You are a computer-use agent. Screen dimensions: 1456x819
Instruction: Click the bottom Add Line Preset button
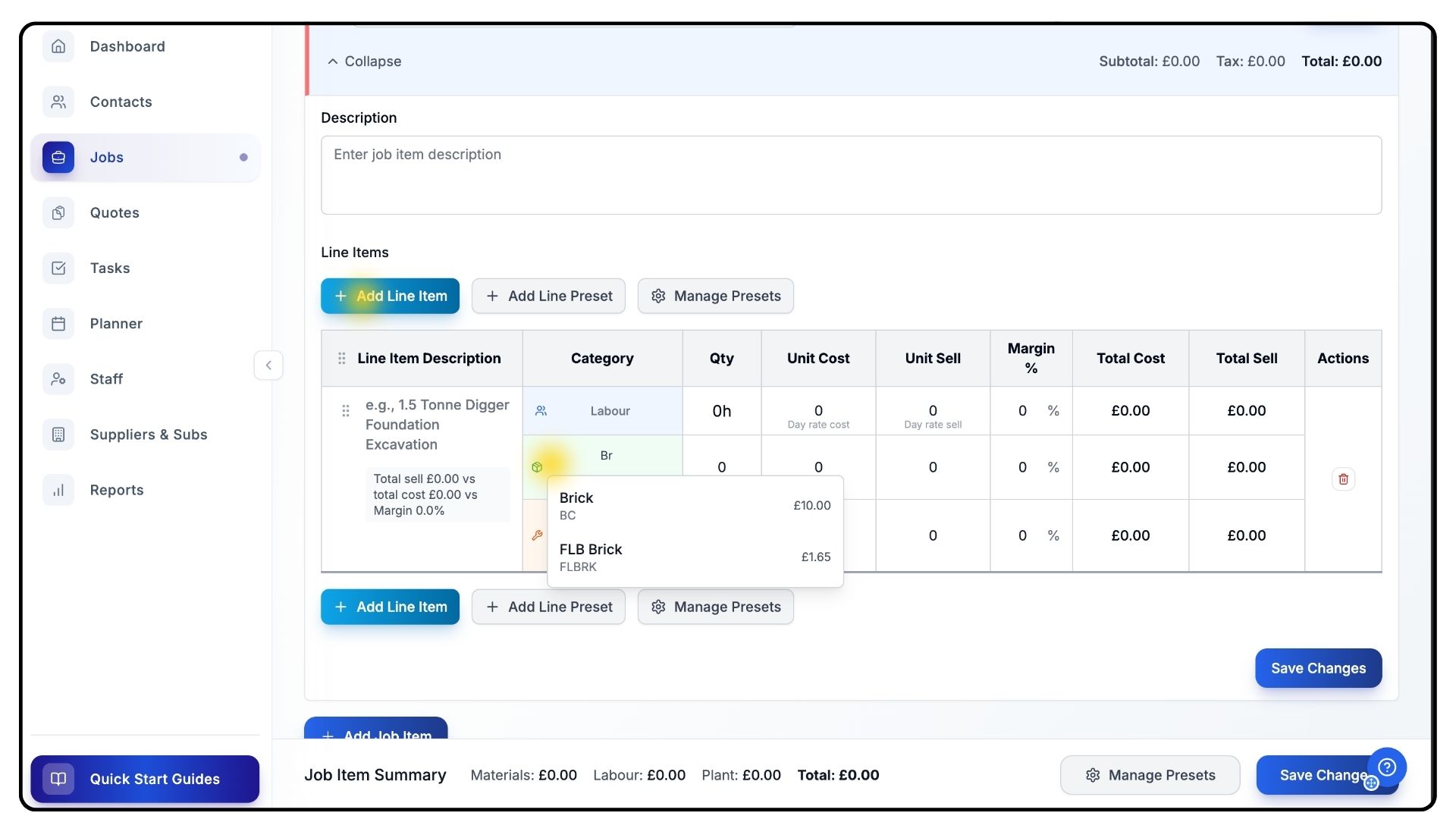pos(548,607)
